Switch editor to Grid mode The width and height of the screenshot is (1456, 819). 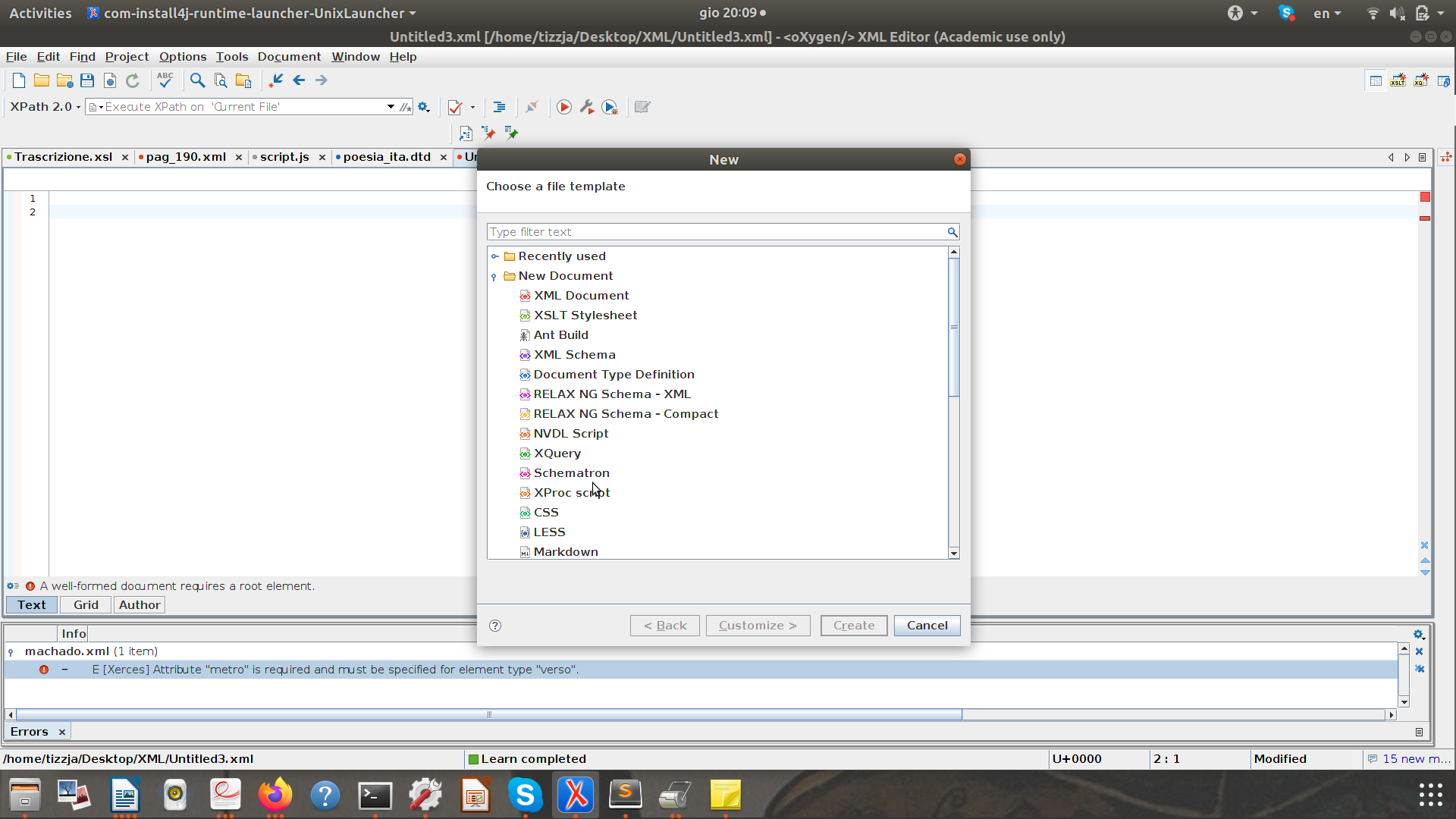(x=86, y=604)
